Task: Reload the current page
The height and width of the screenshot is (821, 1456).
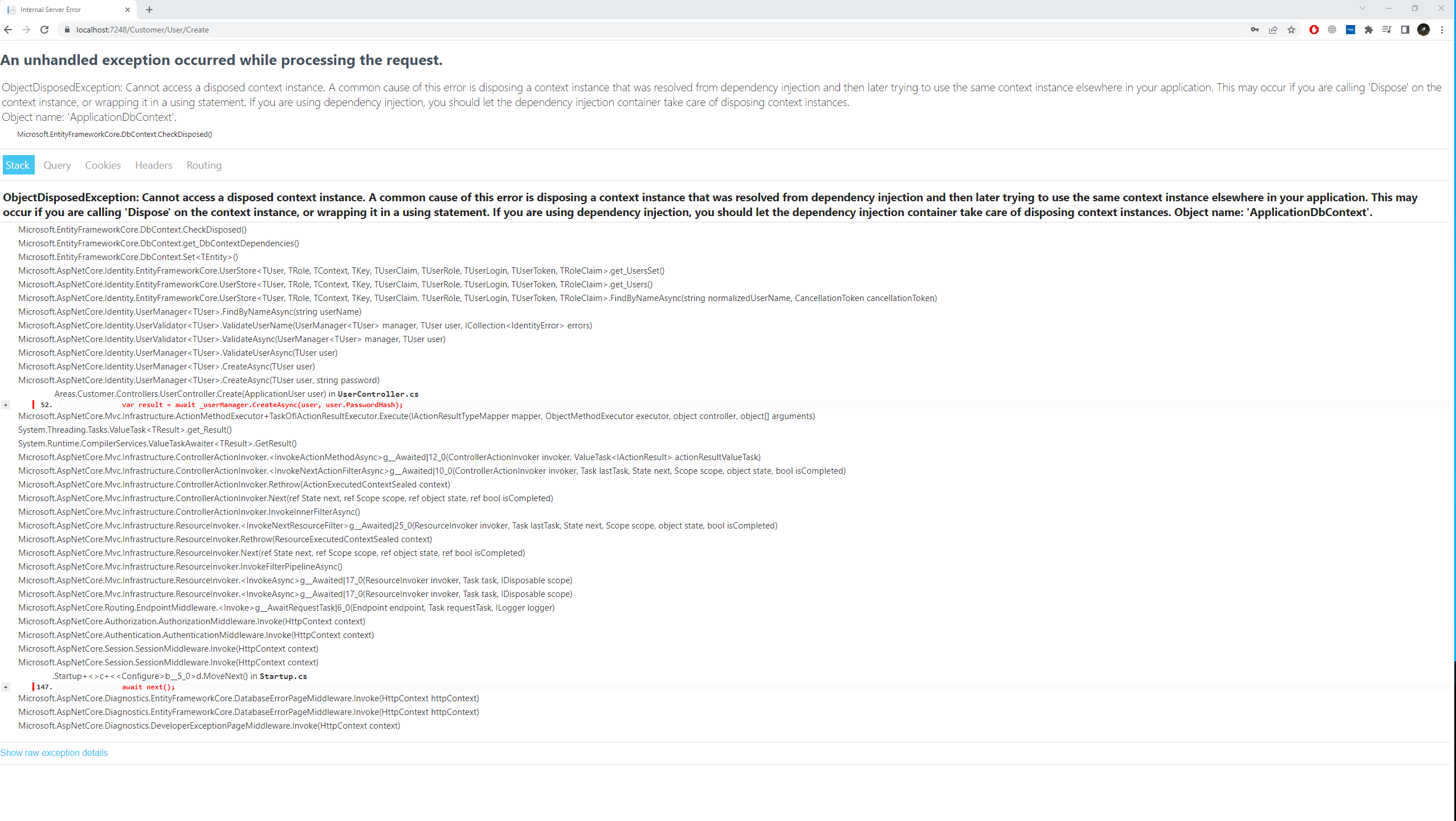Action: [44, 30]
